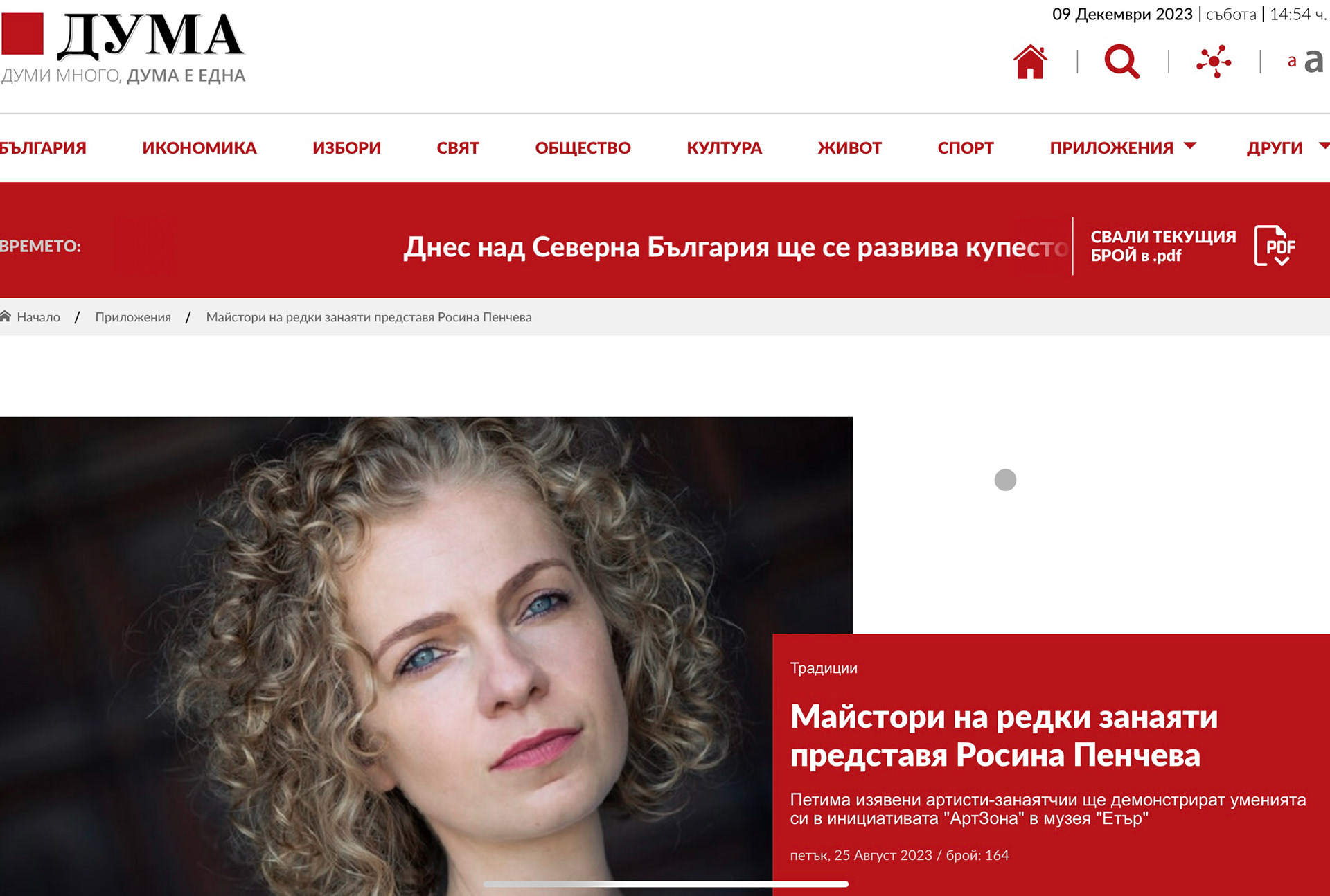This screenshot has height=896, width=1330.
Task: Go to the home page via house icon
Action: (1030, 62)
